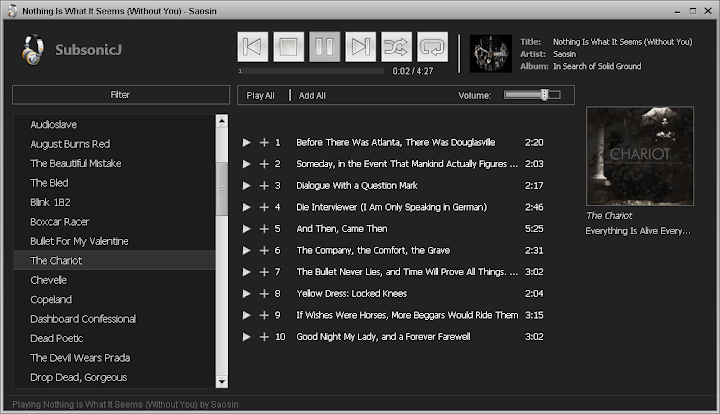
Task: Click the SubsonicJ headphones logo
Action: (x=33, y=50)
